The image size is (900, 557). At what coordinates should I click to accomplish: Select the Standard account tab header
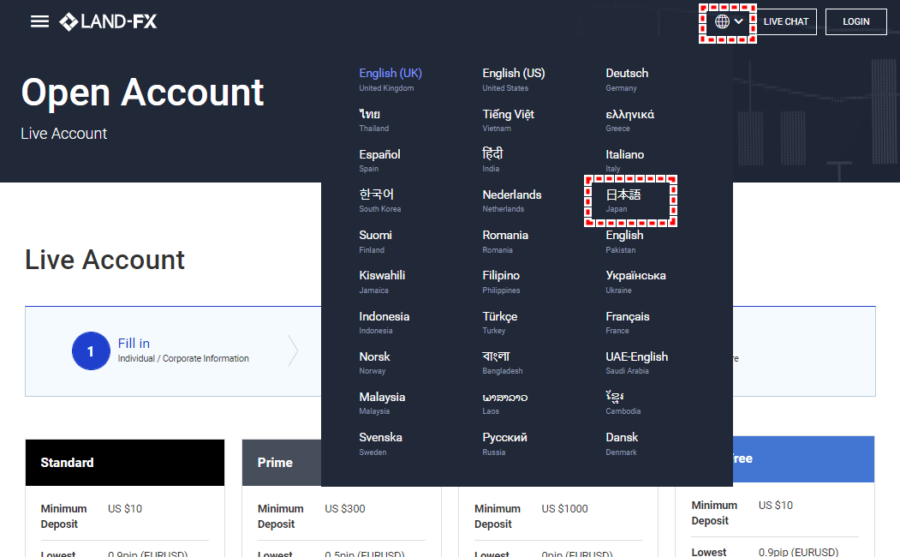click(x=125, y=463)
